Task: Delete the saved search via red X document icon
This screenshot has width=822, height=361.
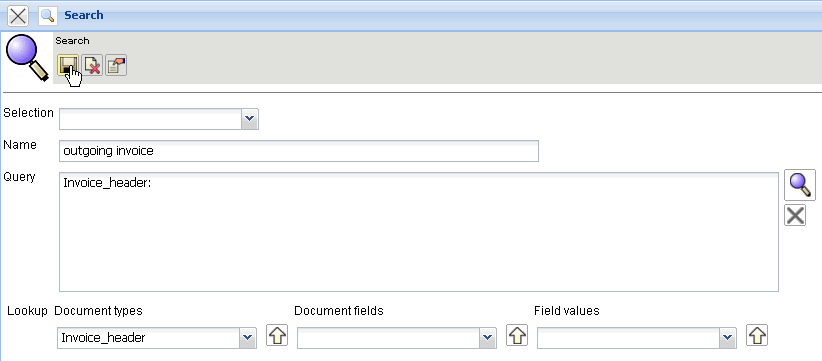Action: pyautogui.click(x=92, y=65)
